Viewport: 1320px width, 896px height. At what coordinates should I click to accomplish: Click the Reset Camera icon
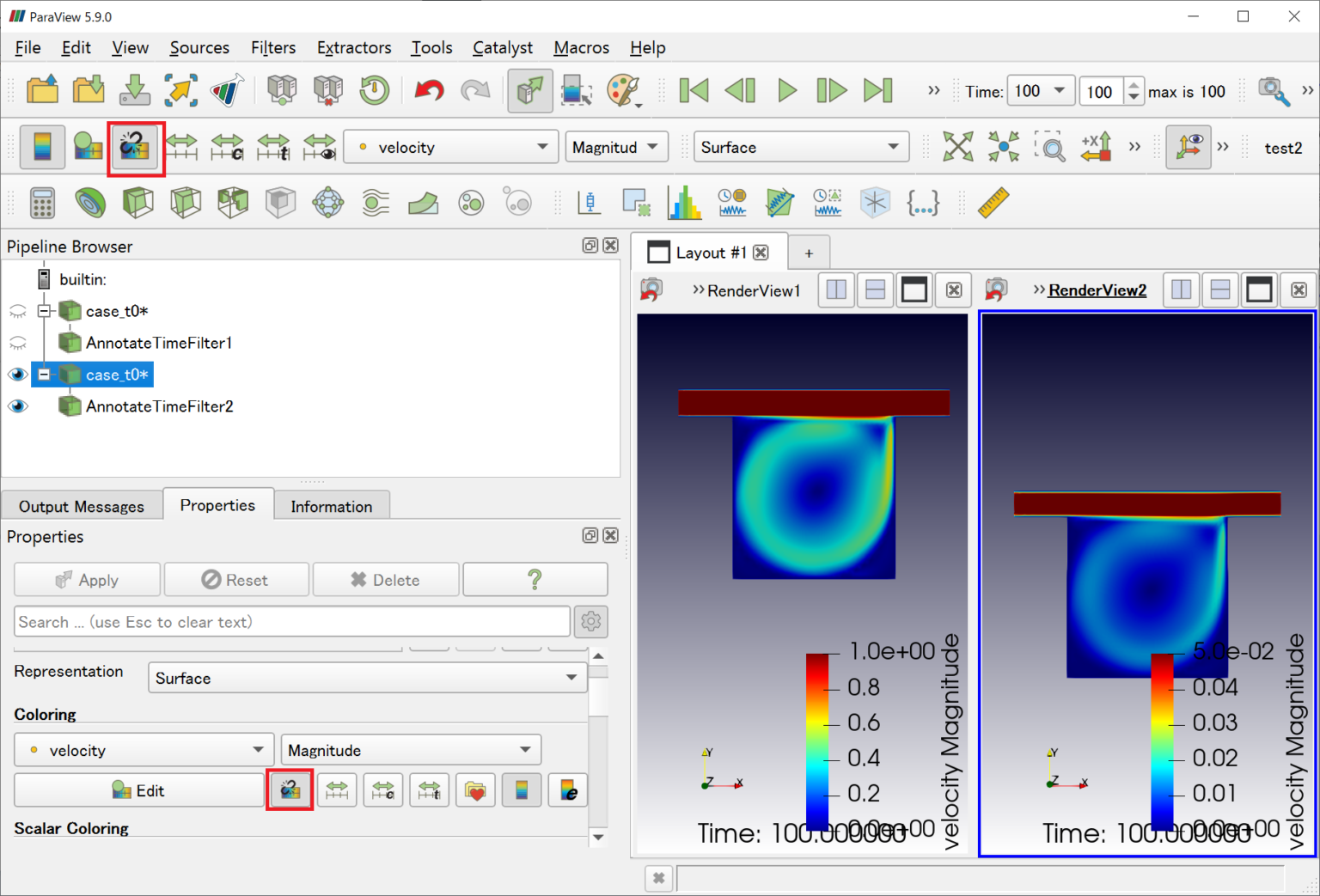click(957, 148)
